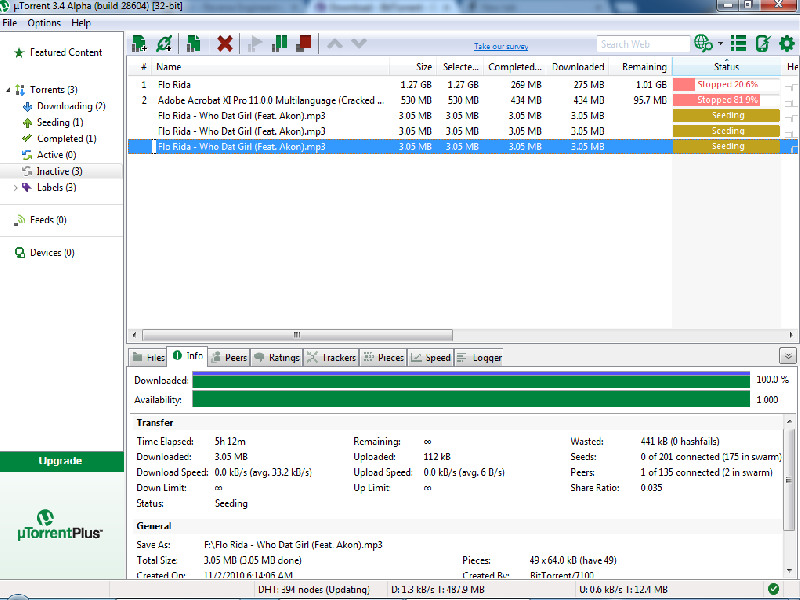Click the web search globe icon

703,44
